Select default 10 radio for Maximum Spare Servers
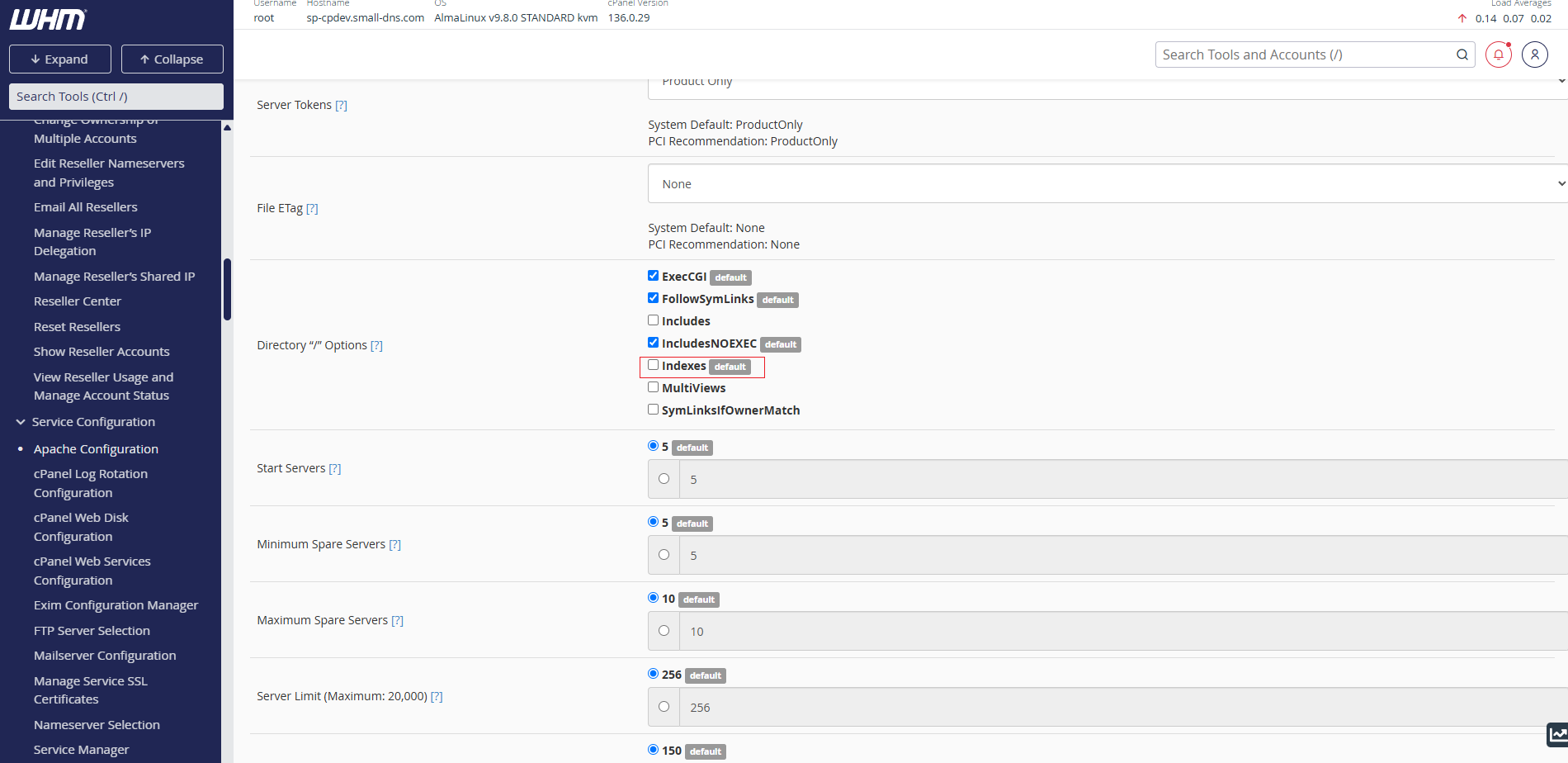 click(653, 598)
